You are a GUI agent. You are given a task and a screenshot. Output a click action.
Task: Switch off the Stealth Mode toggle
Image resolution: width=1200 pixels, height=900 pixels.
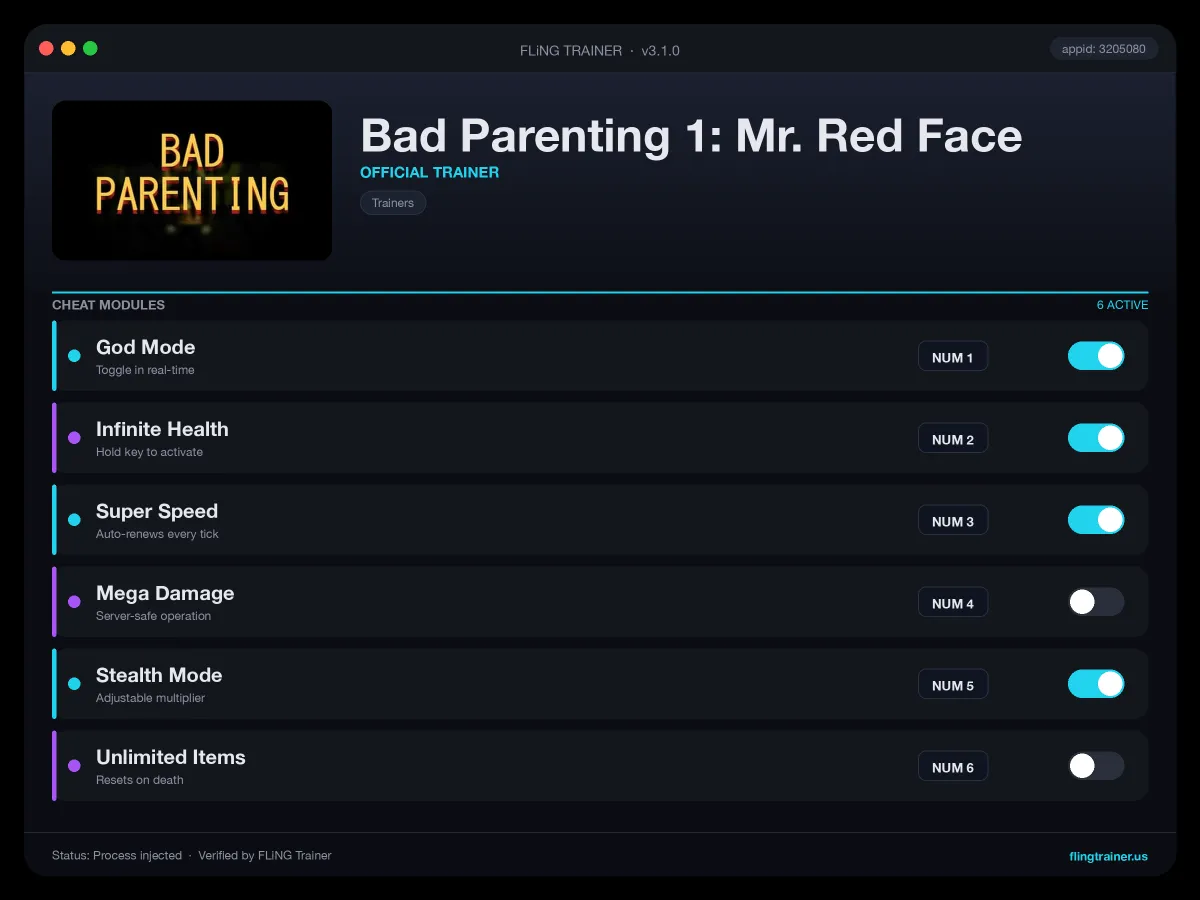click(x=1096, y=684)
